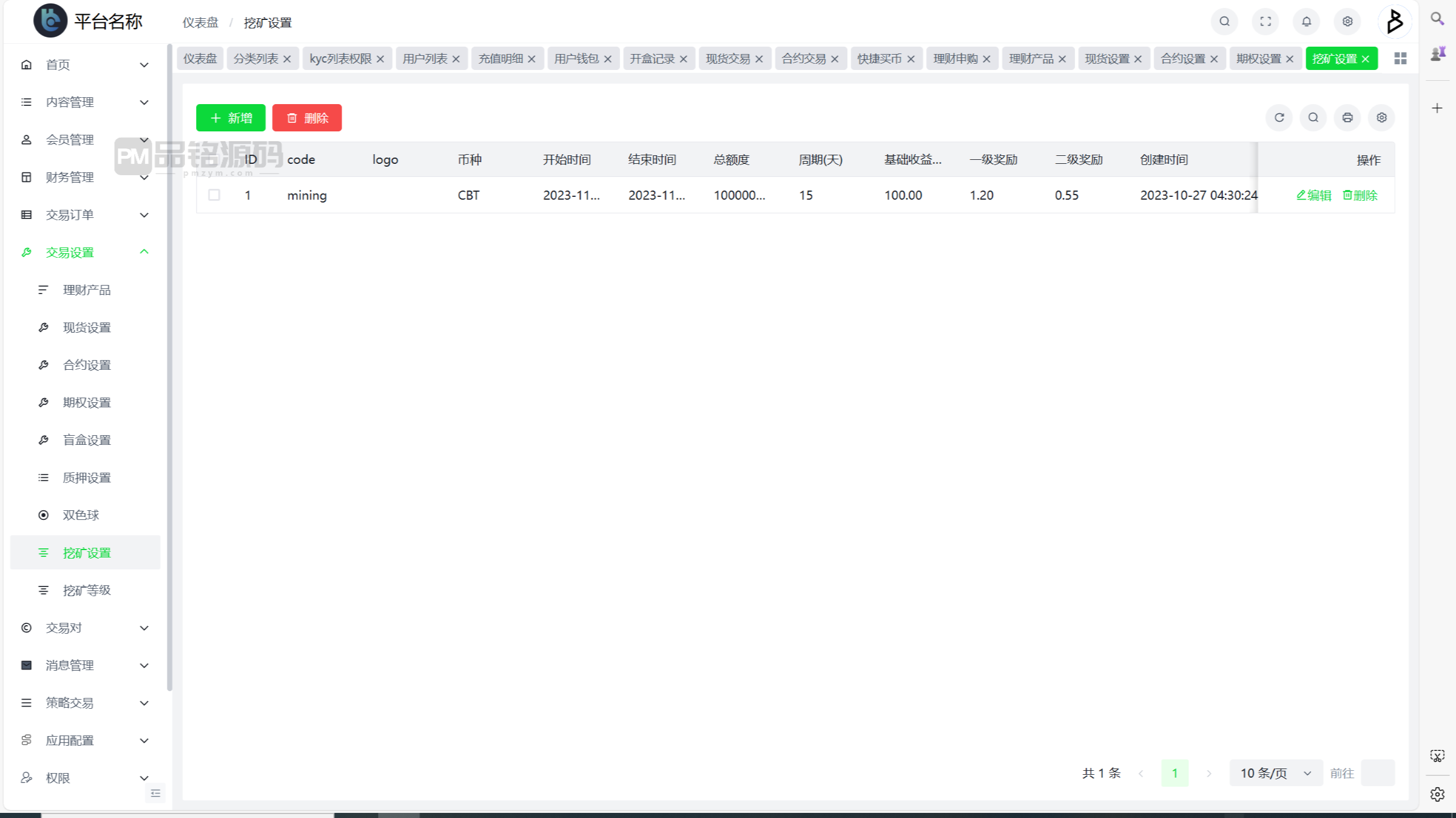Open the 10 条/页 page size dropdown
Screen dimensions: 1456x818
(x=1275, y=773)
